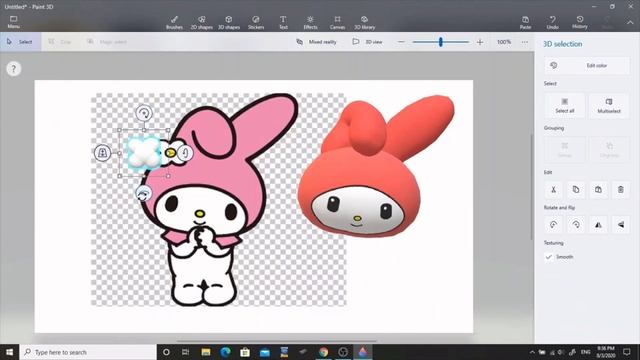This screenshot has width=640, height=360.
Task: Toggle 3D view
Action: click(x=368, y=42)
